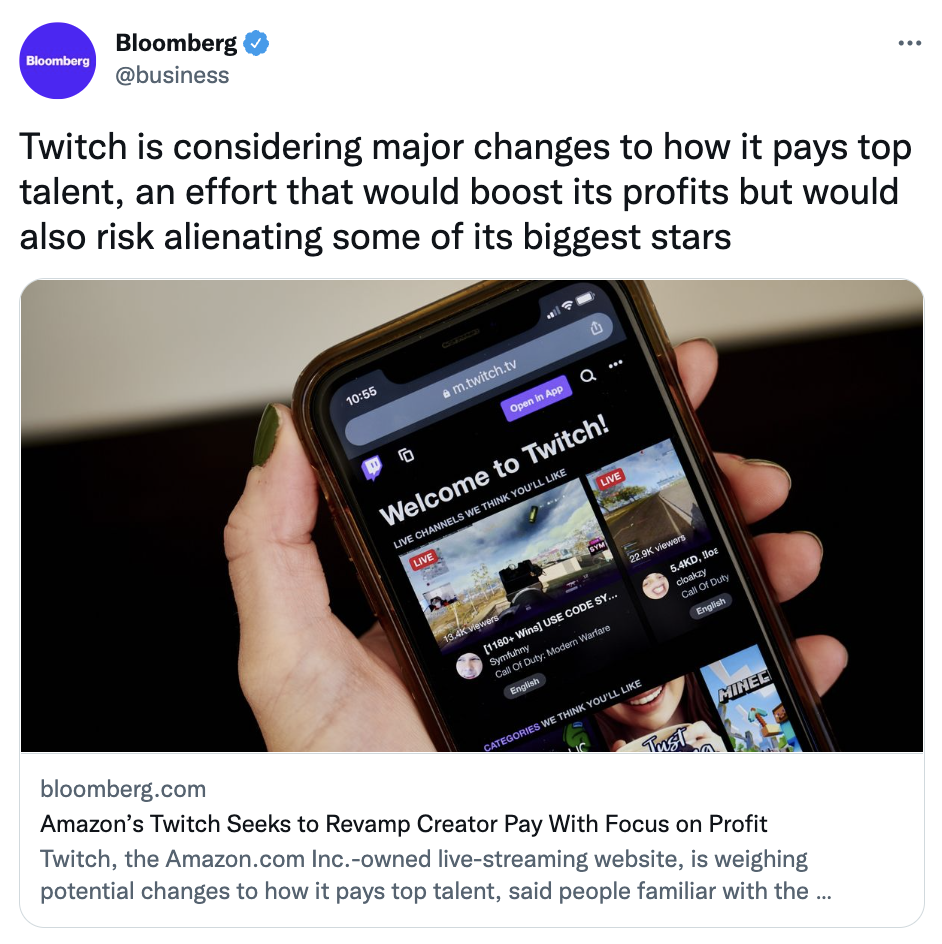The height and width of the screenshot is (944, 942).
Task: Tap the purple Twitch logo icon
Action: (372, 468)
